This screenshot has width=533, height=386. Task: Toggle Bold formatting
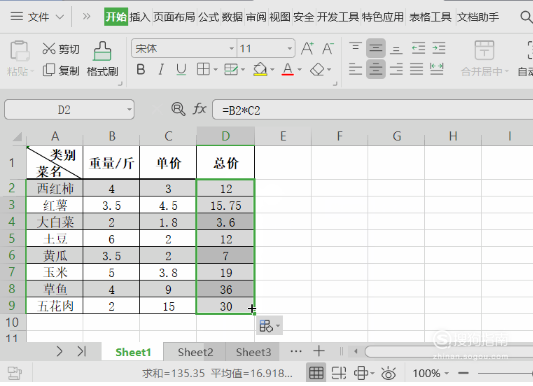point(141,70)
